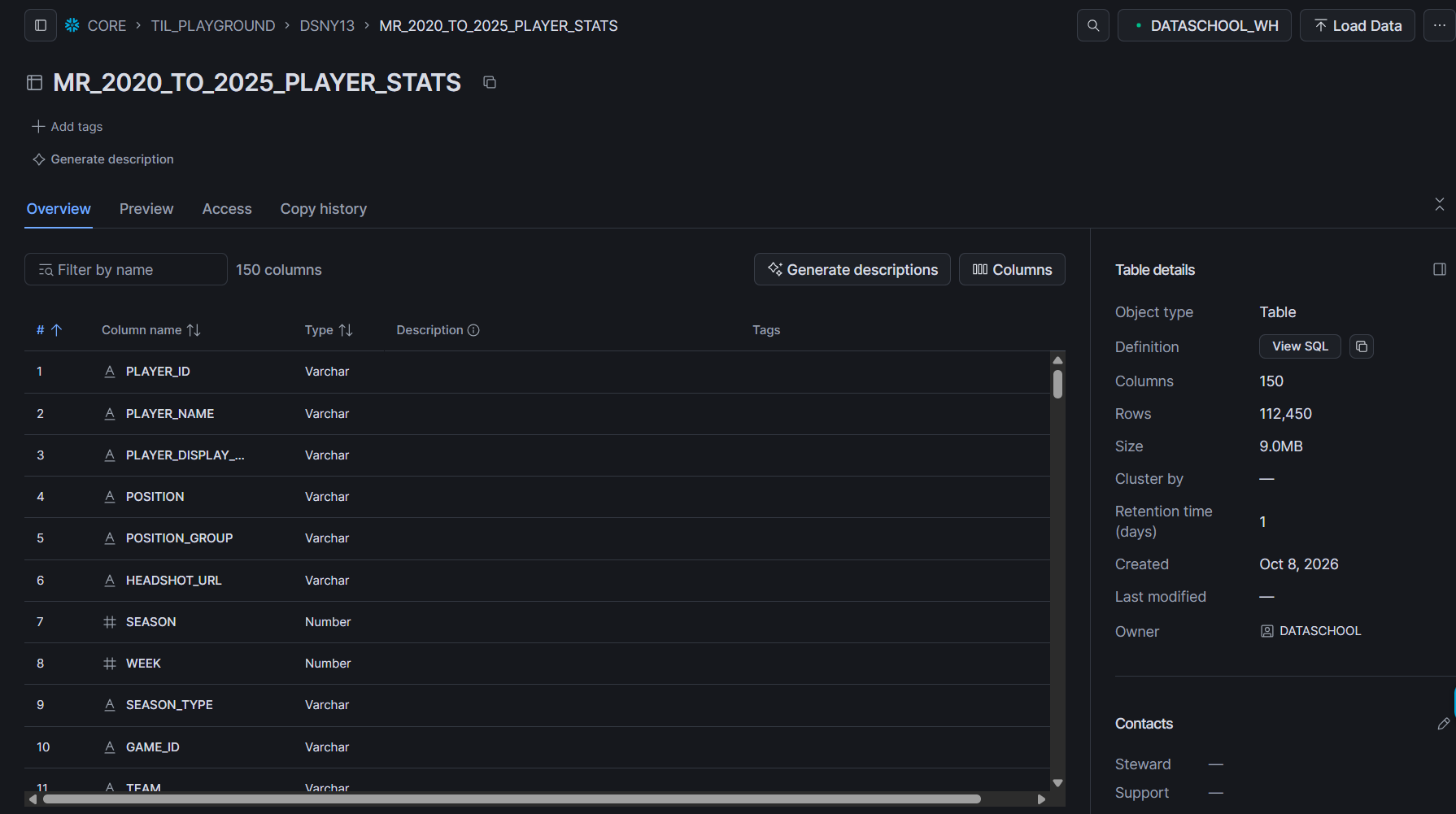Viewport: 1456px width, 814px height.
Task: Click the Load Data button
Action: 1358,25
